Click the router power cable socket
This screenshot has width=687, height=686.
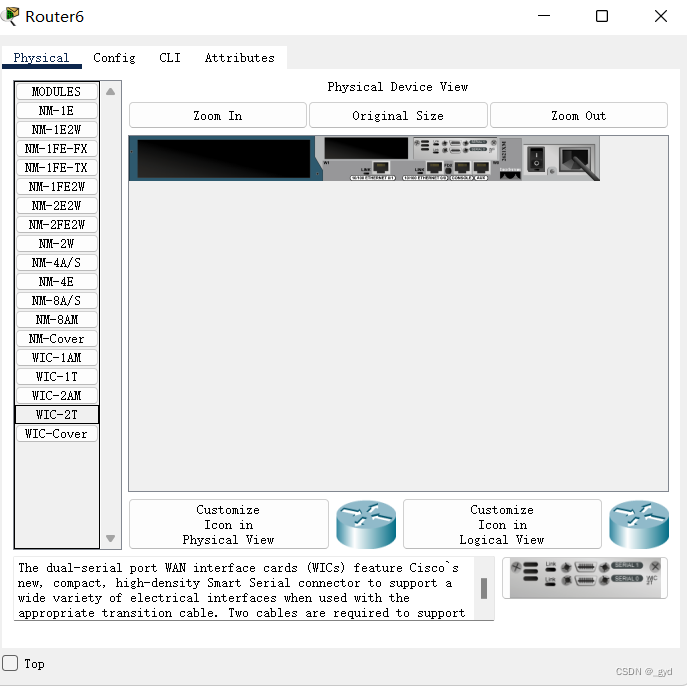click(575, 160)
